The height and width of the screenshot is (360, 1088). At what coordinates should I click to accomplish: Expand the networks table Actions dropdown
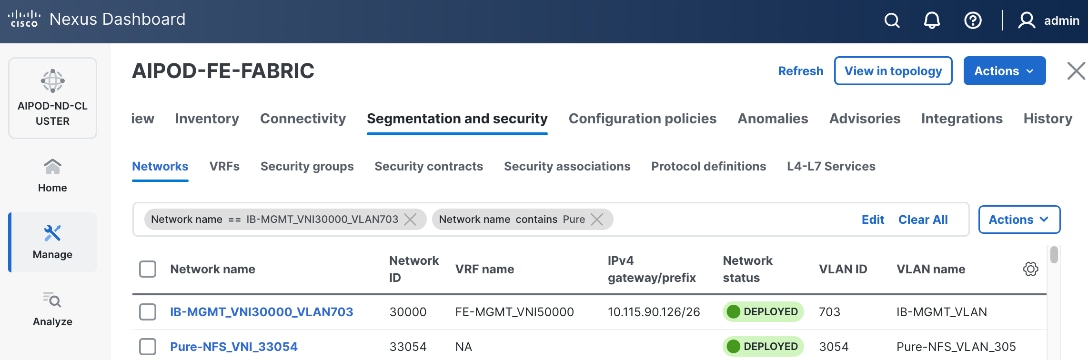coord(1019,219)
